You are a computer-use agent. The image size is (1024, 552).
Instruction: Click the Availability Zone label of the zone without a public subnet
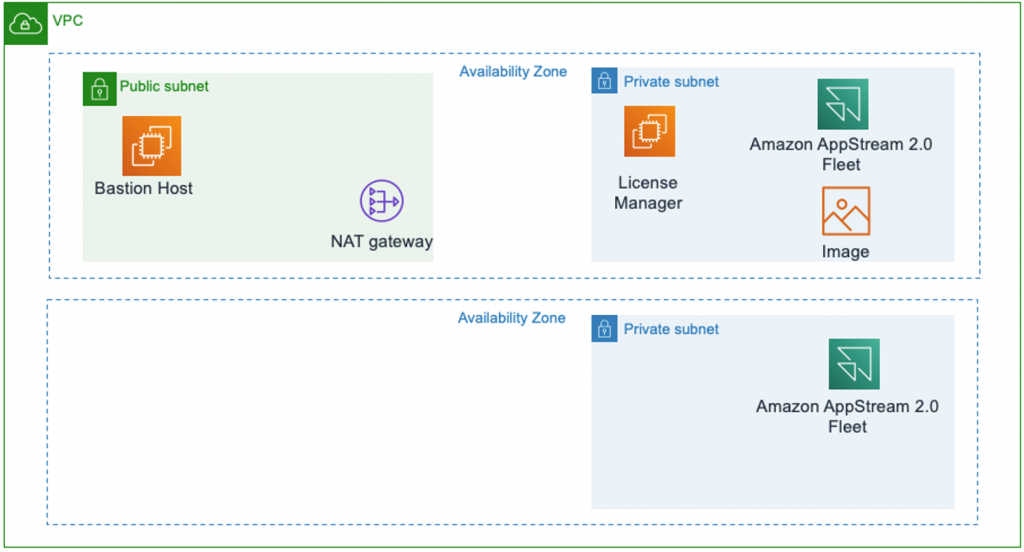[x=511, y=318]
